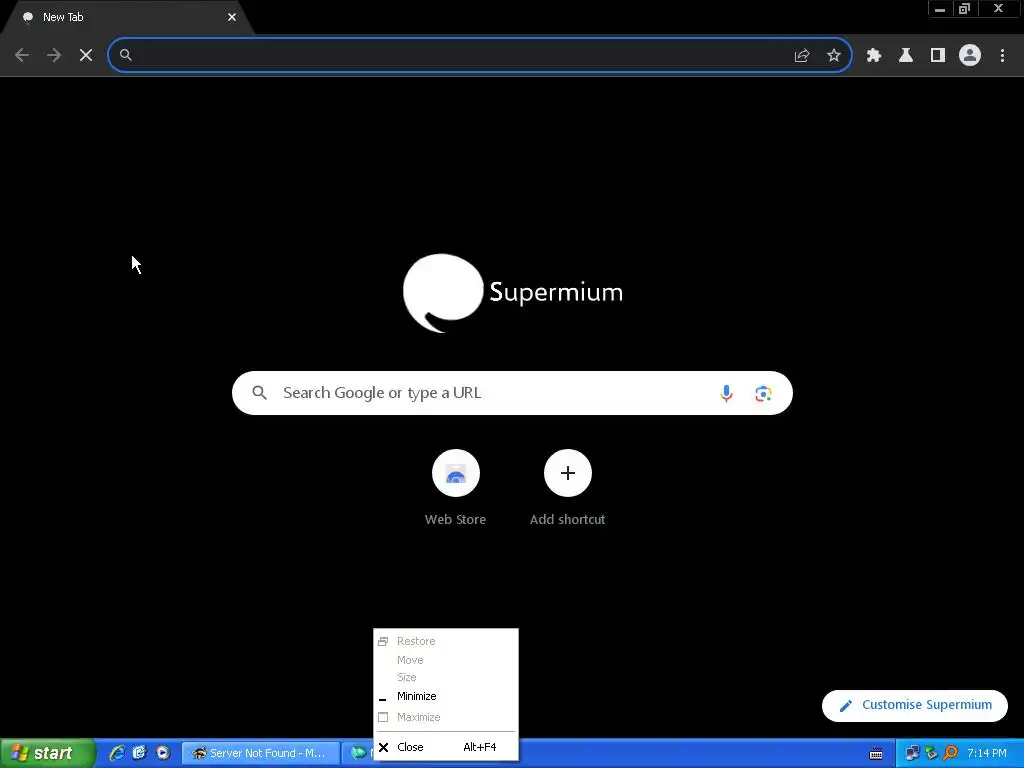Choose Move in the context menu

(x=446, y=660)
